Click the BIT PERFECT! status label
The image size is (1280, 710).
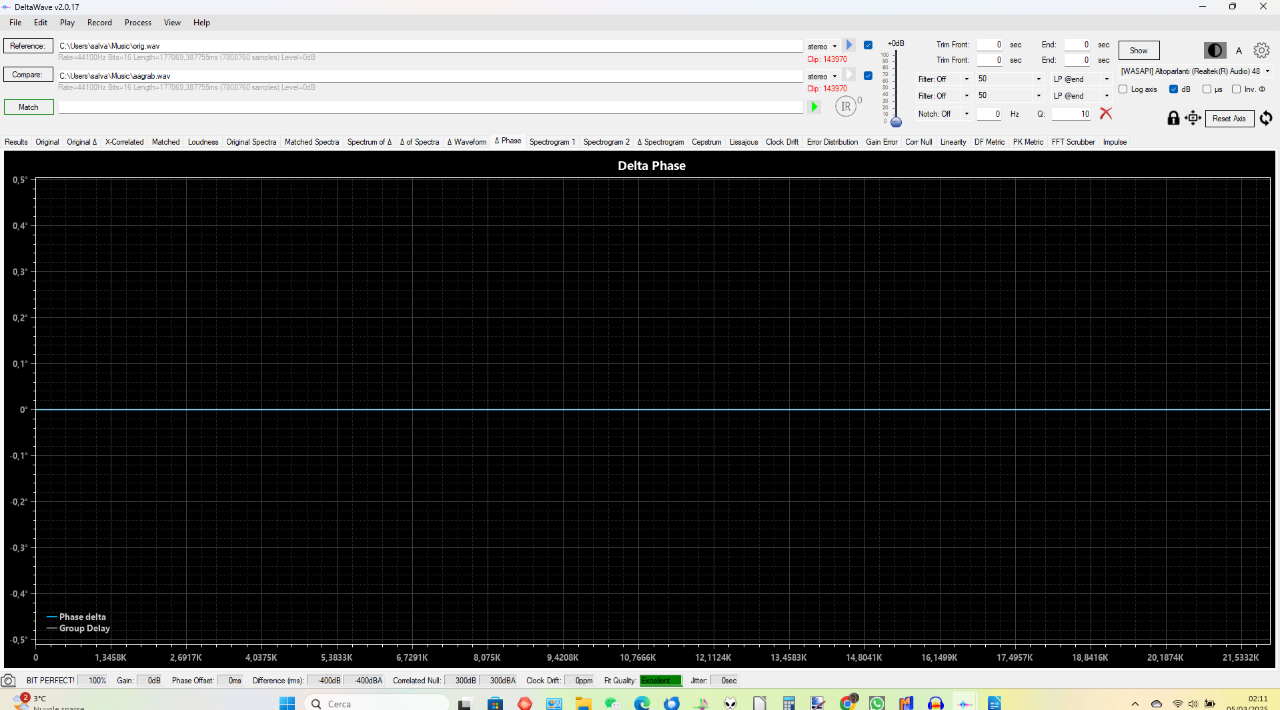[x=50, y=680]
